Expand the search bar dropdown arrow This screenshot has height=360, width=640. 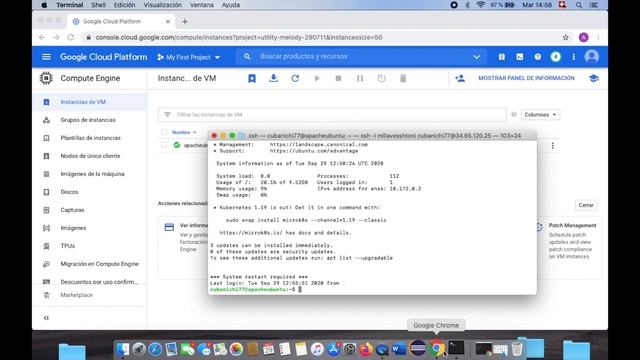point(476,57)
